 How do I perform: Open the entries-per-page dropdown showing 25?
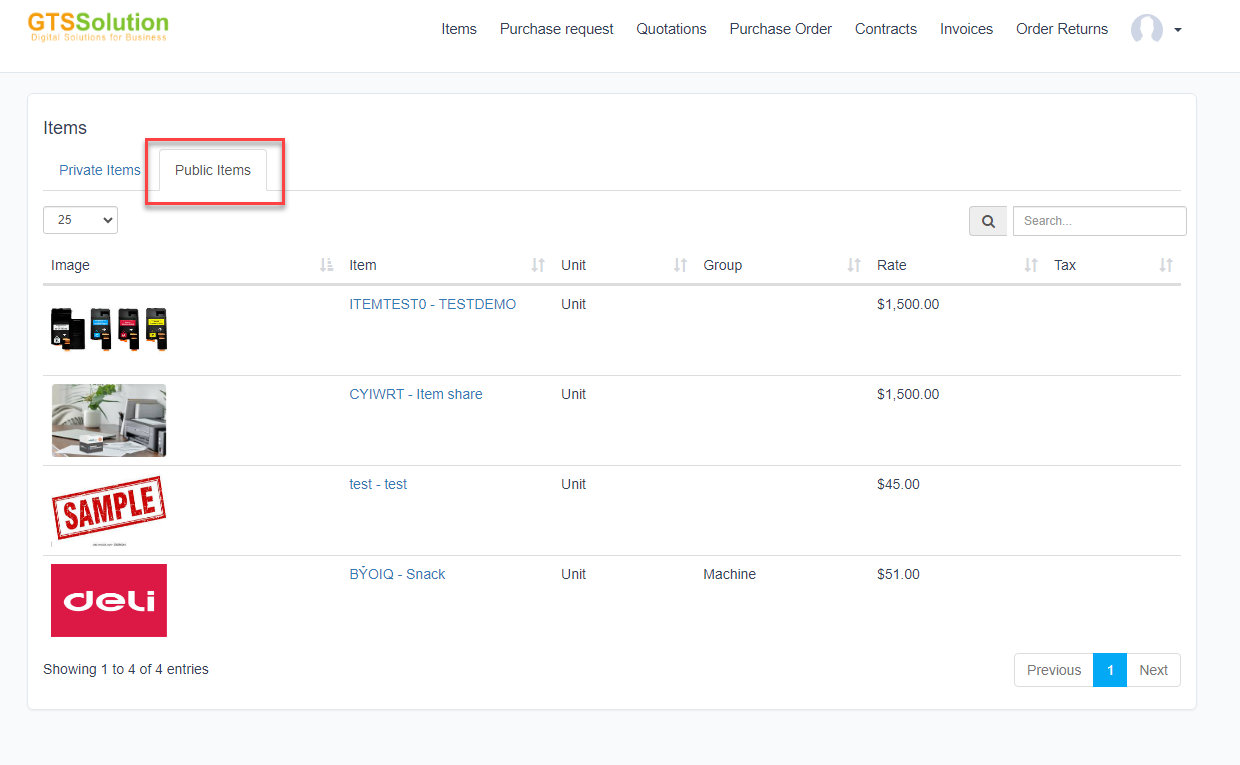pos(80,220)
